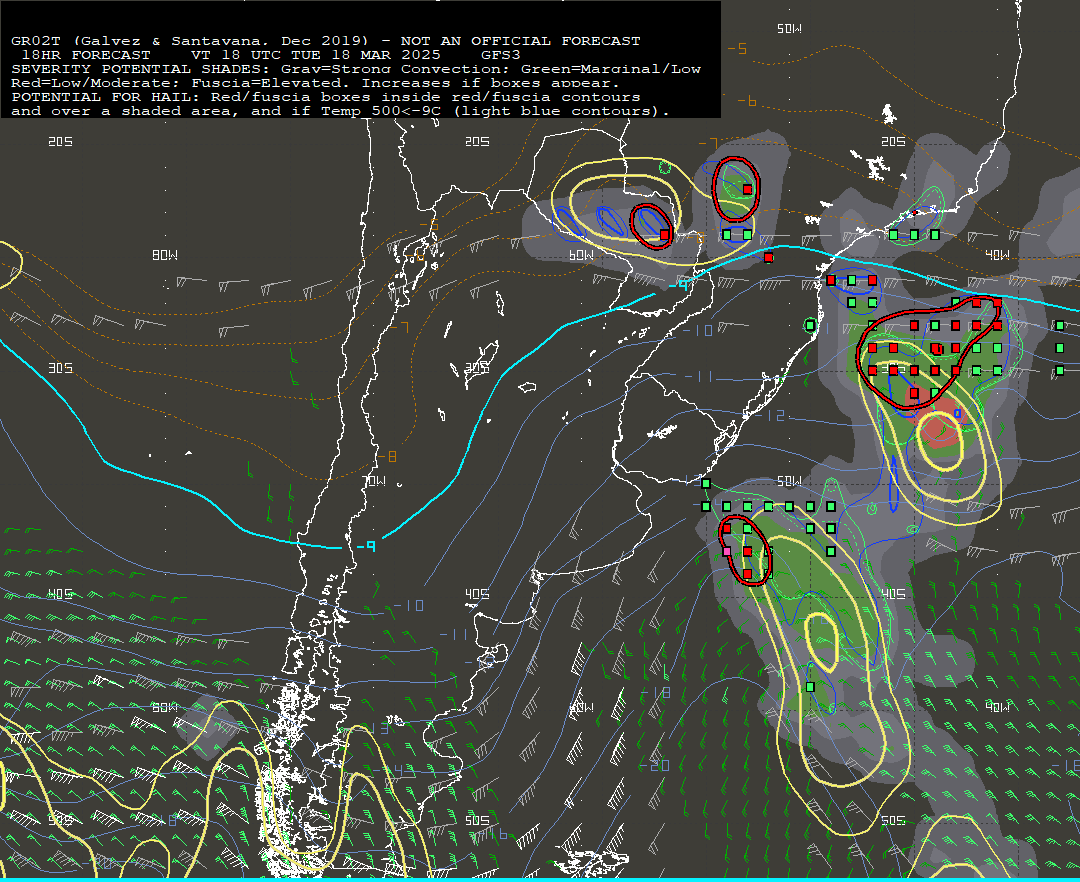Click the '80W' longitude label near Pacific coast
This screenshot has height=882, width=1080.
pos(165,255)
